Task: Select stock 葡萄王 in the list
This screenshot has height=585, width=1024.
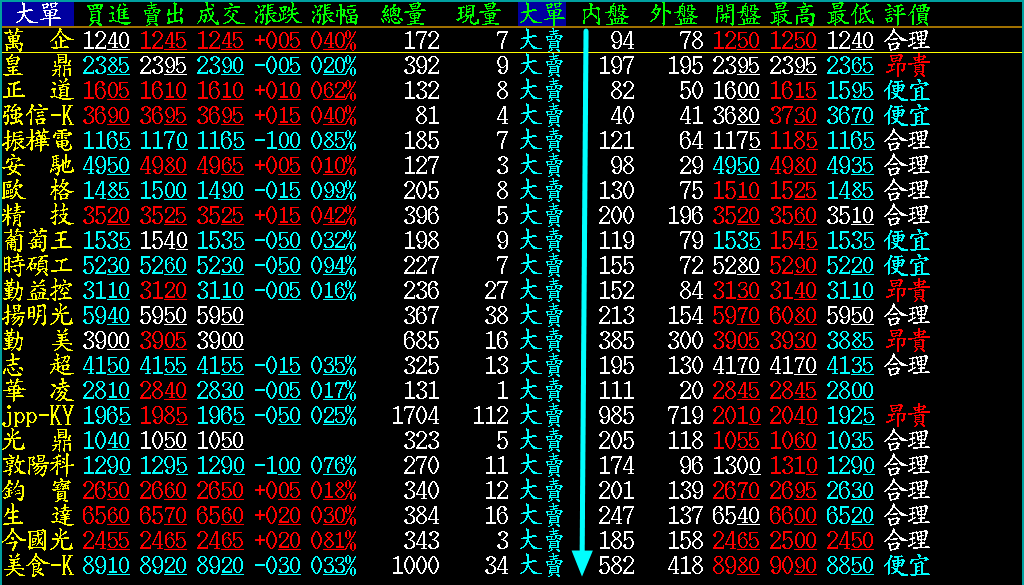Action: coord(37,240)
